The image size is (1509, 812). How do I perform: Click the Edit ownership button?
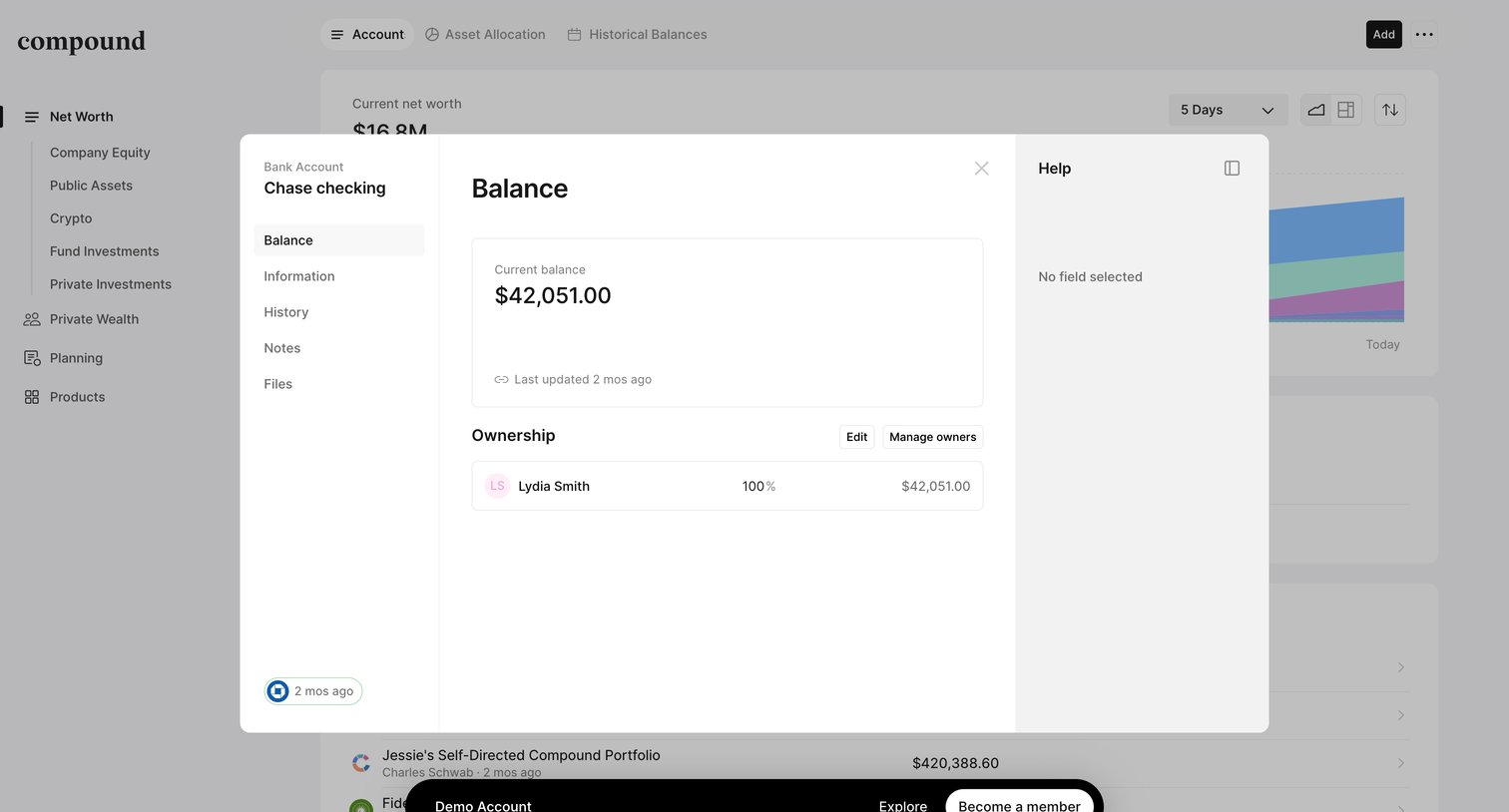[x=856, y=437]
